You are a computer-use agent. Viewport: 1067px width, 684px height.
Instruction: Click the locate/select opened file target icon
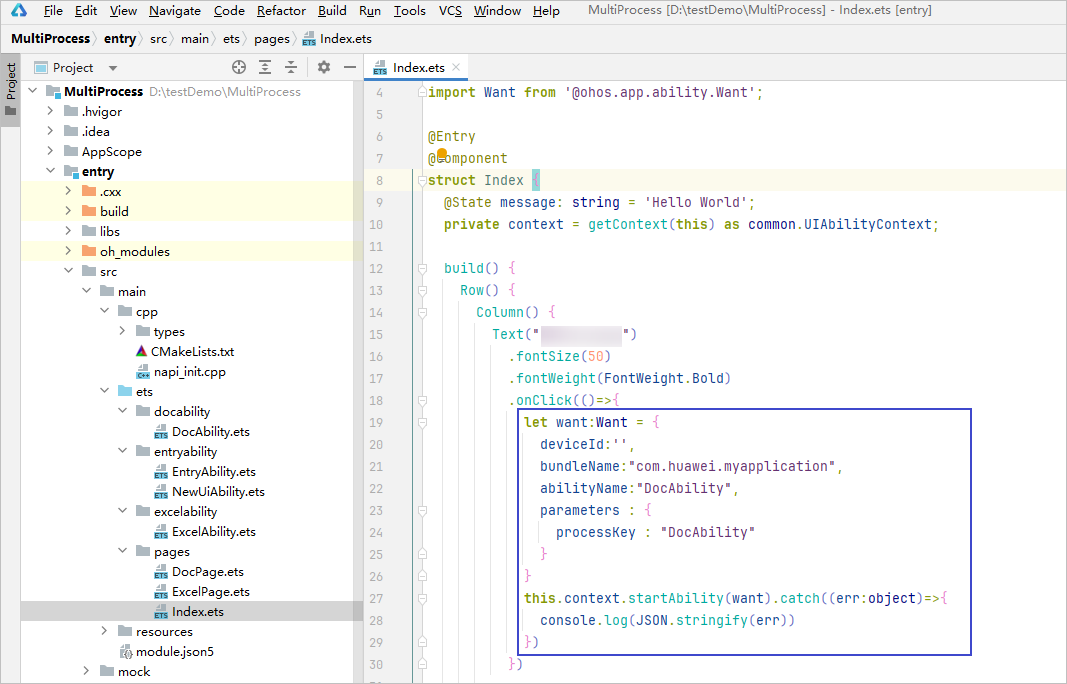tap(239, 67)
